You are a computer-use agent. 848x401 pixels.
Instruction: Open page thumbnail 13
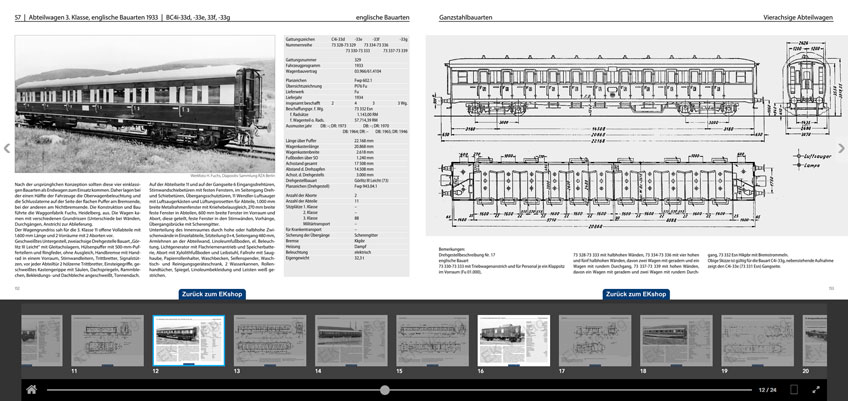[270, 341]
